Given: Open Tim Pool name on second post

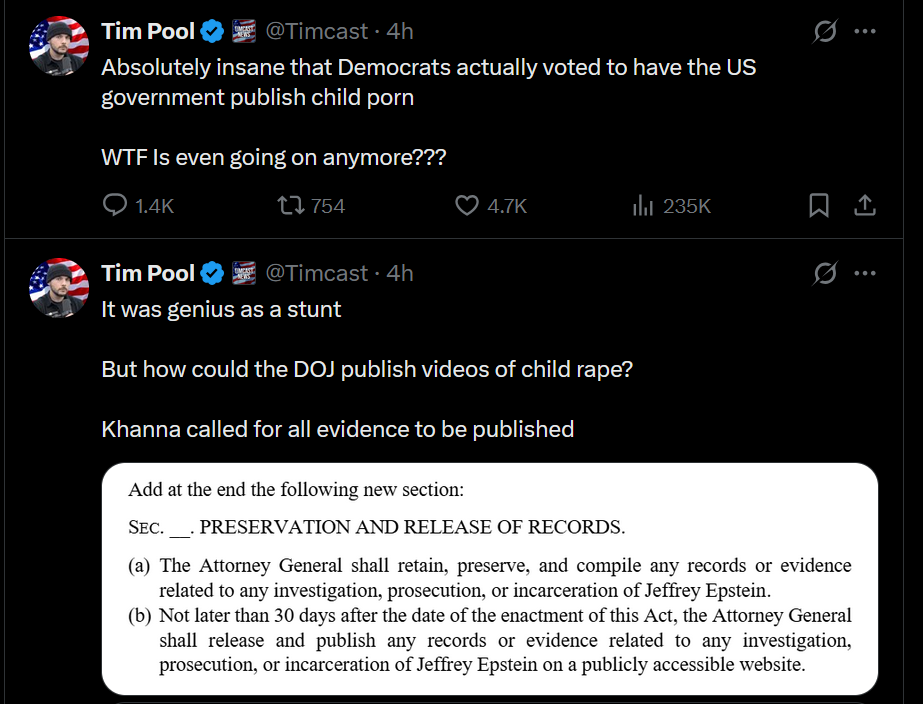Looking at the screenshot, I should pyautogui.click(x=148, y=273).
